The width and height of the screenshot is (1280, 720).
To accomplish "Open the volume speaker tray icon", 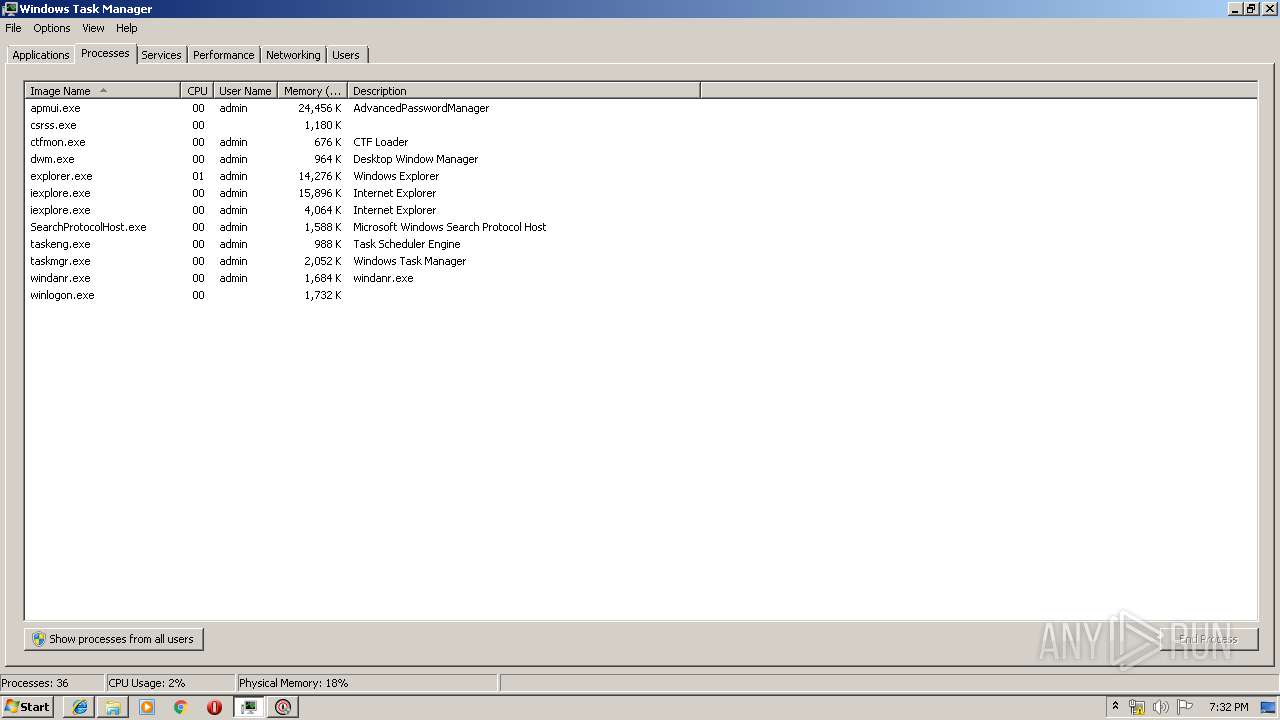I will click(1160, 707).
